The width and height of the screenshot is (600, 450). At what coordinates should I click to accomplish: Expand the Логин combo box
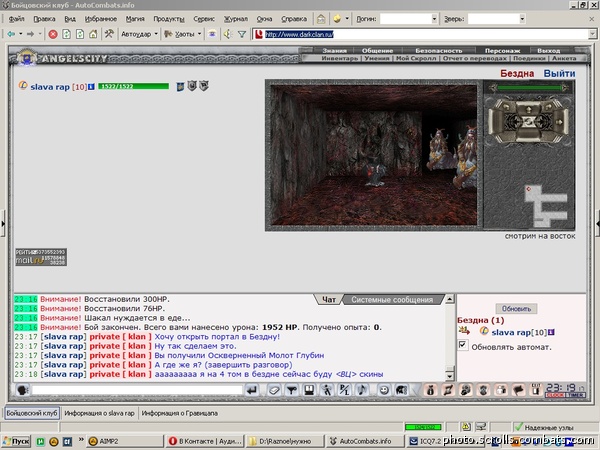click(434, 18)
